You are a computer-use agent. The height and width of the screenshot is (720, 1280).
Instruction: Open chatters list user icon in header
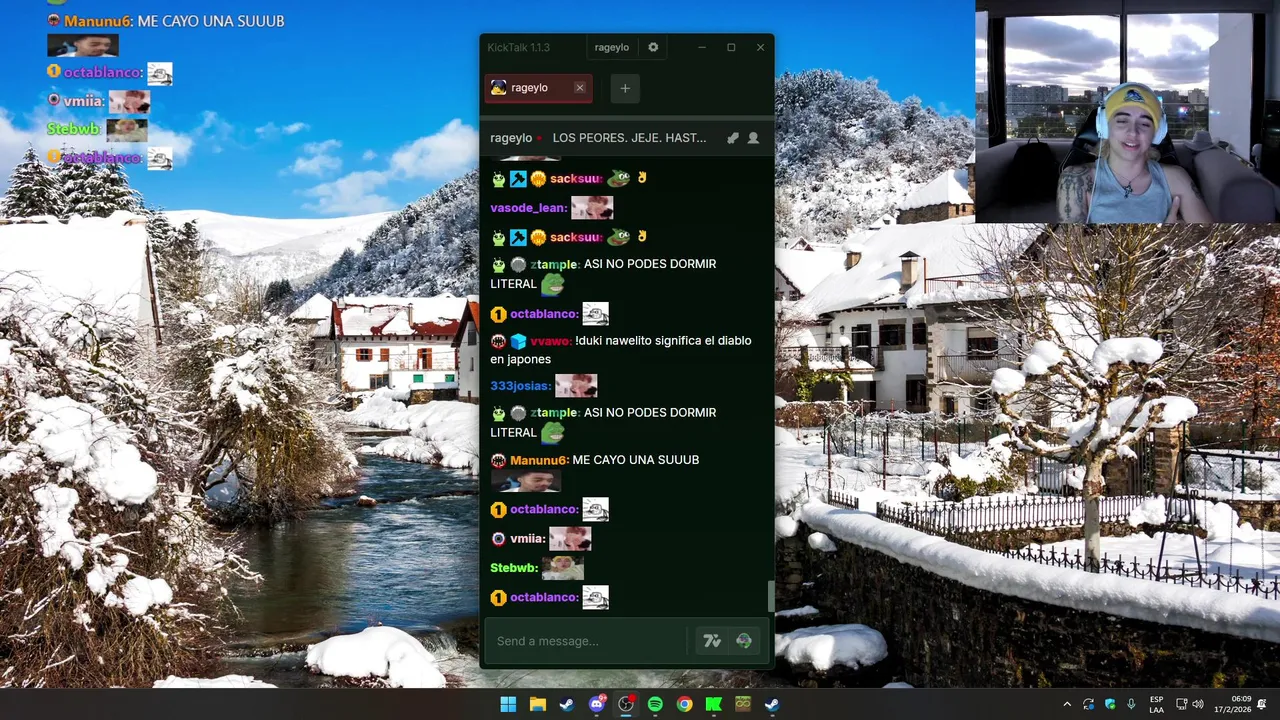753,138
